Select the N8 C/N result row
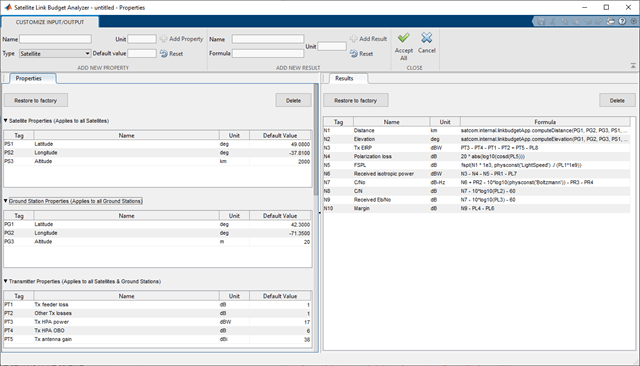640x366 pixels. [x=476, y=191]
